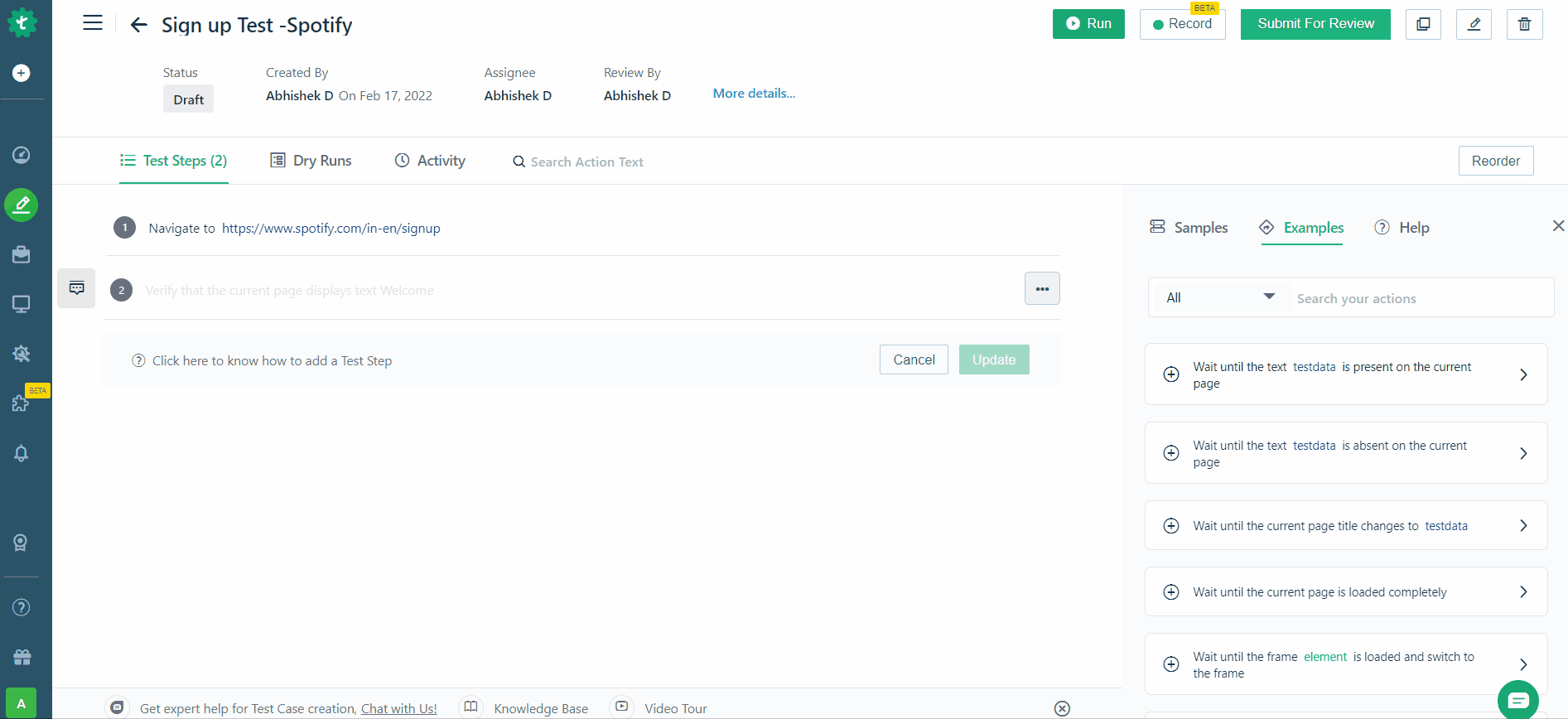1568x719 pixels.
Task: Open the award badge icon in sidebar
Action: coord(22,543)
